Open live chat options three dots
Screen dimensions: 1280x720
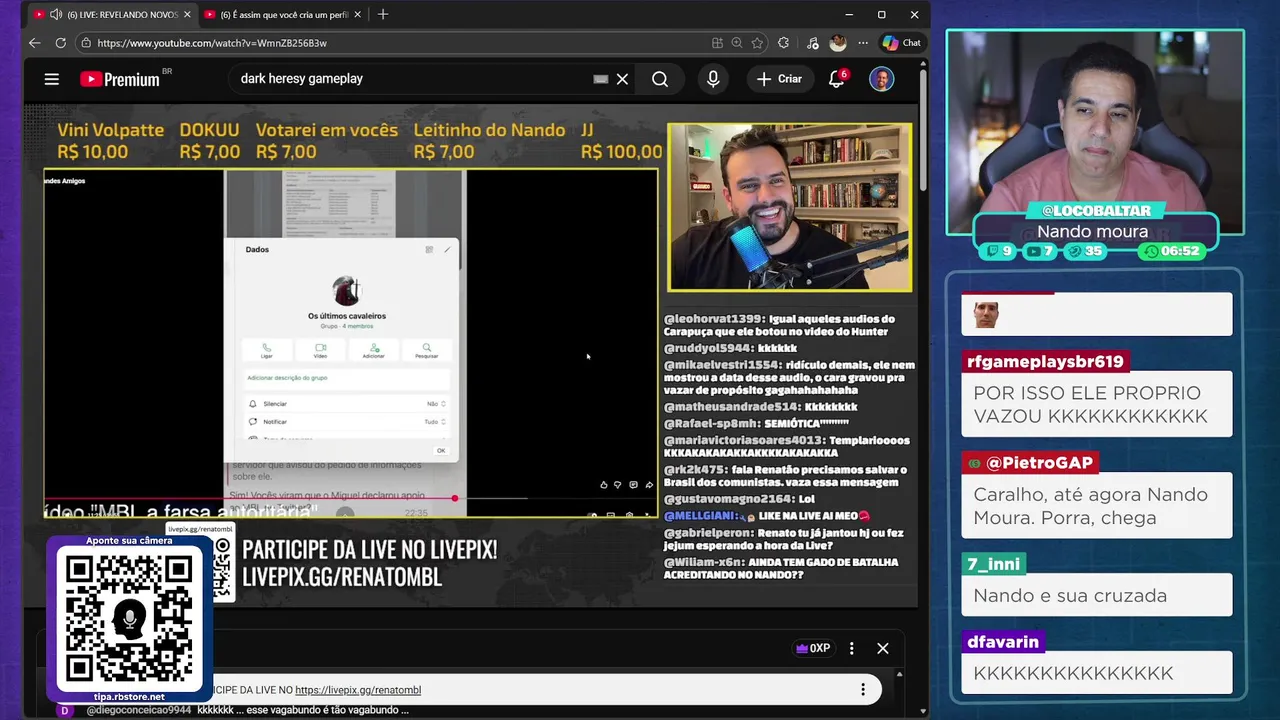852,648
